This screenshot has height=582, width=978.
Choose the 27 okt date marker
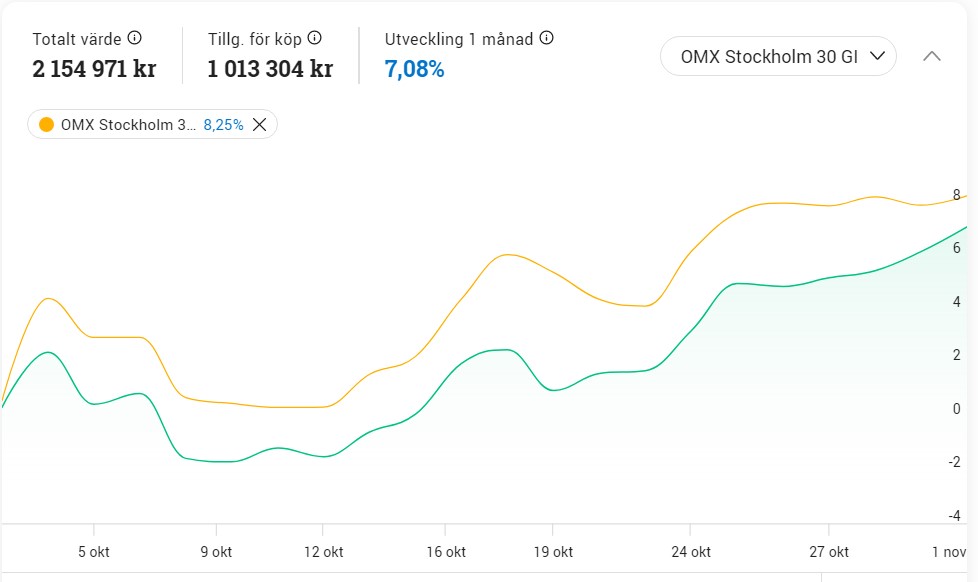point(828,552)
